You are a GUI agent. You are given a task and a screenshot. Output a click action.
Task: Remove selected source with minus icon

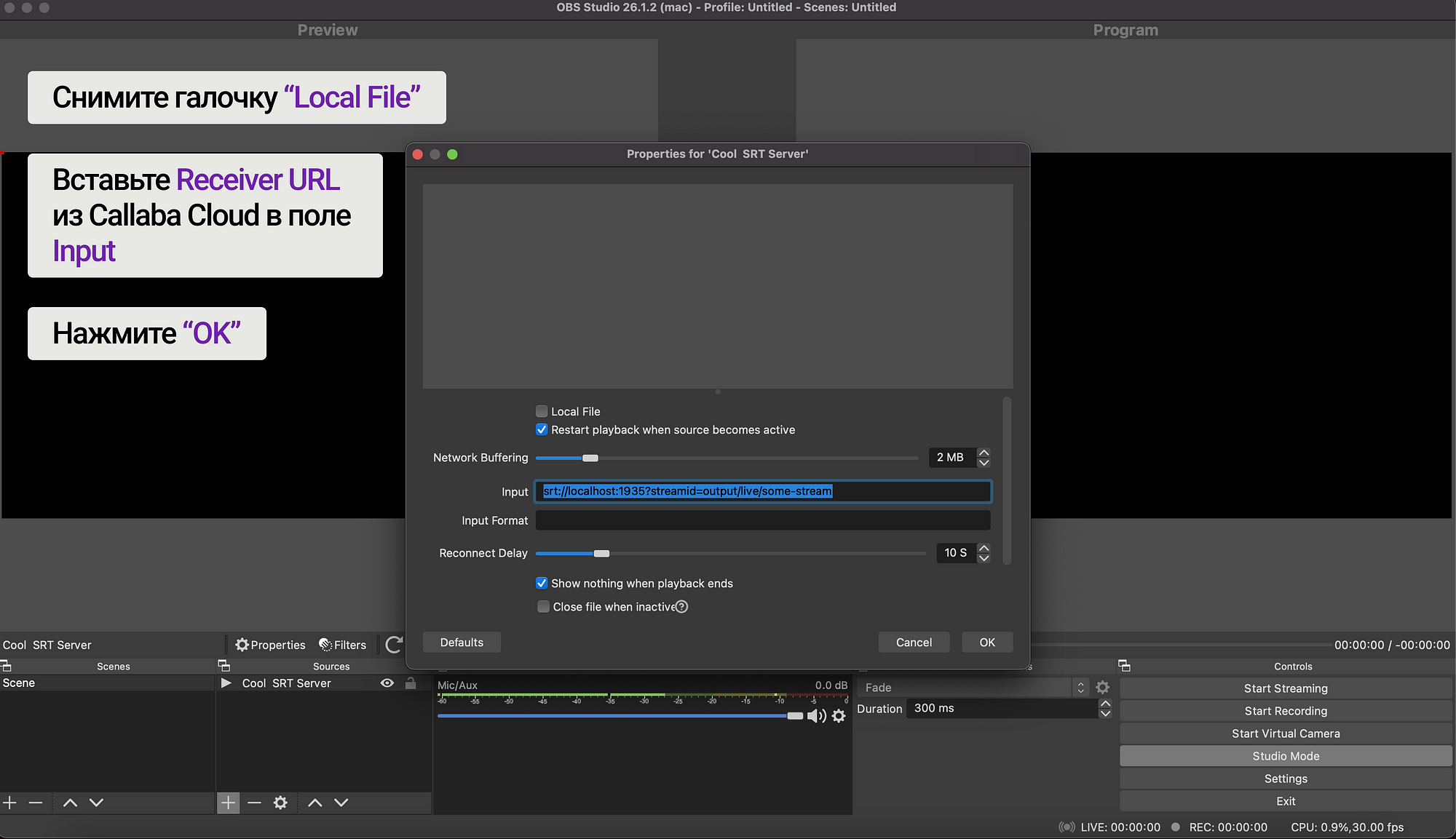tap(254, 803)
